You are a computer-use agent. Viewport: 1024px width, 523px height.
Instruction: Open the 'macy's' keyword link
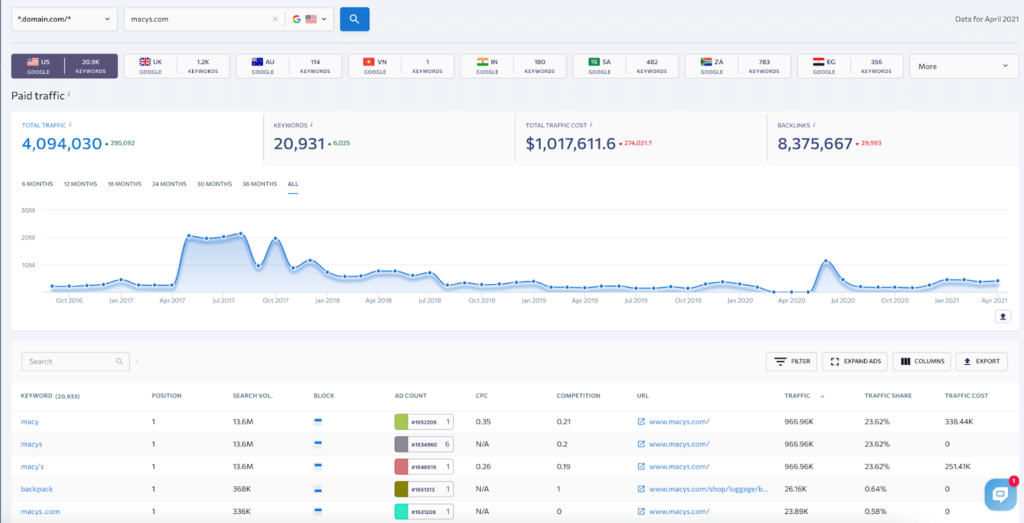33,467
